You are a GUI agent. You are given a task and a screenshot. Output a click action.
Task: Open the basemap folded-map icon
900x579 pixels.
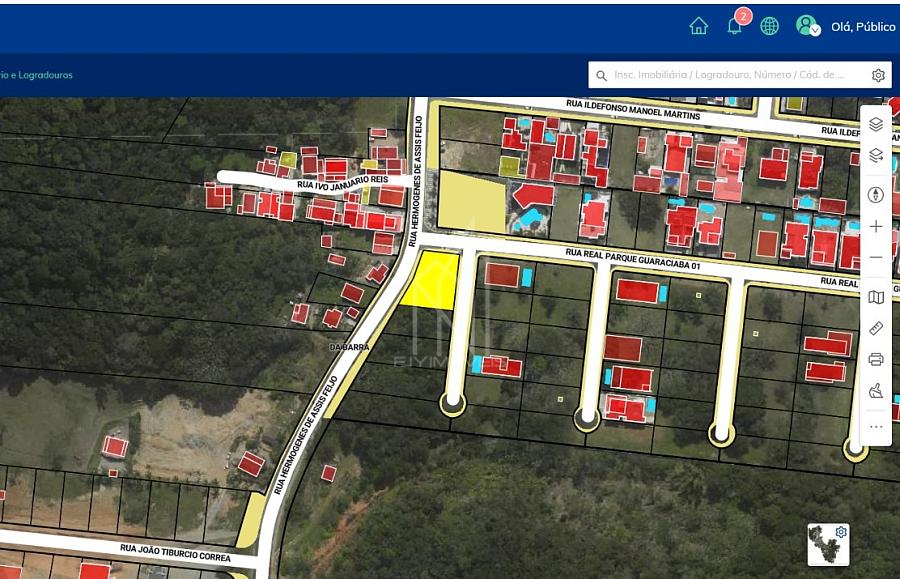coord(875,297)
